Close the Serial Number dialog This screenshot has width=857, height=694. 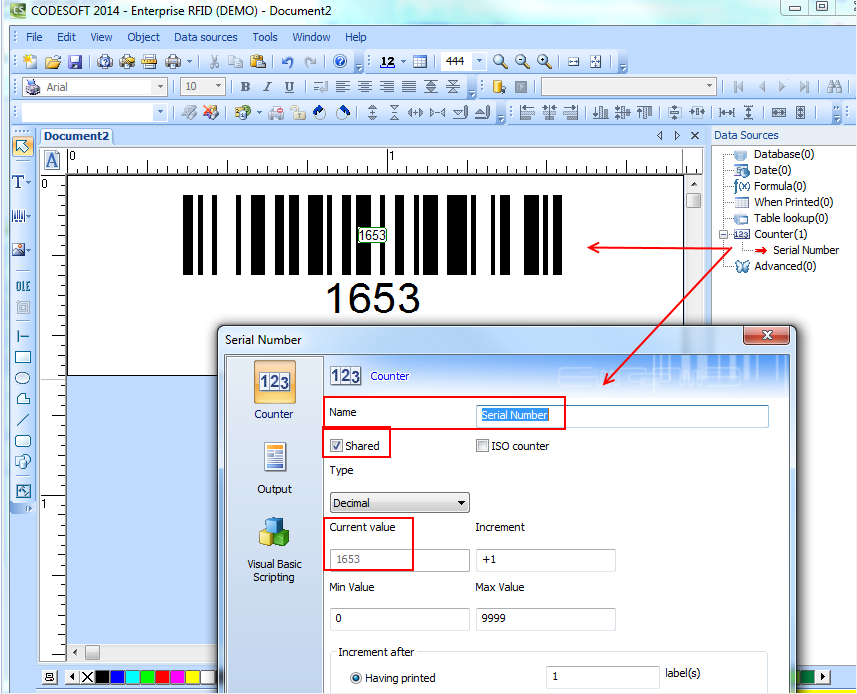[766, 336]
